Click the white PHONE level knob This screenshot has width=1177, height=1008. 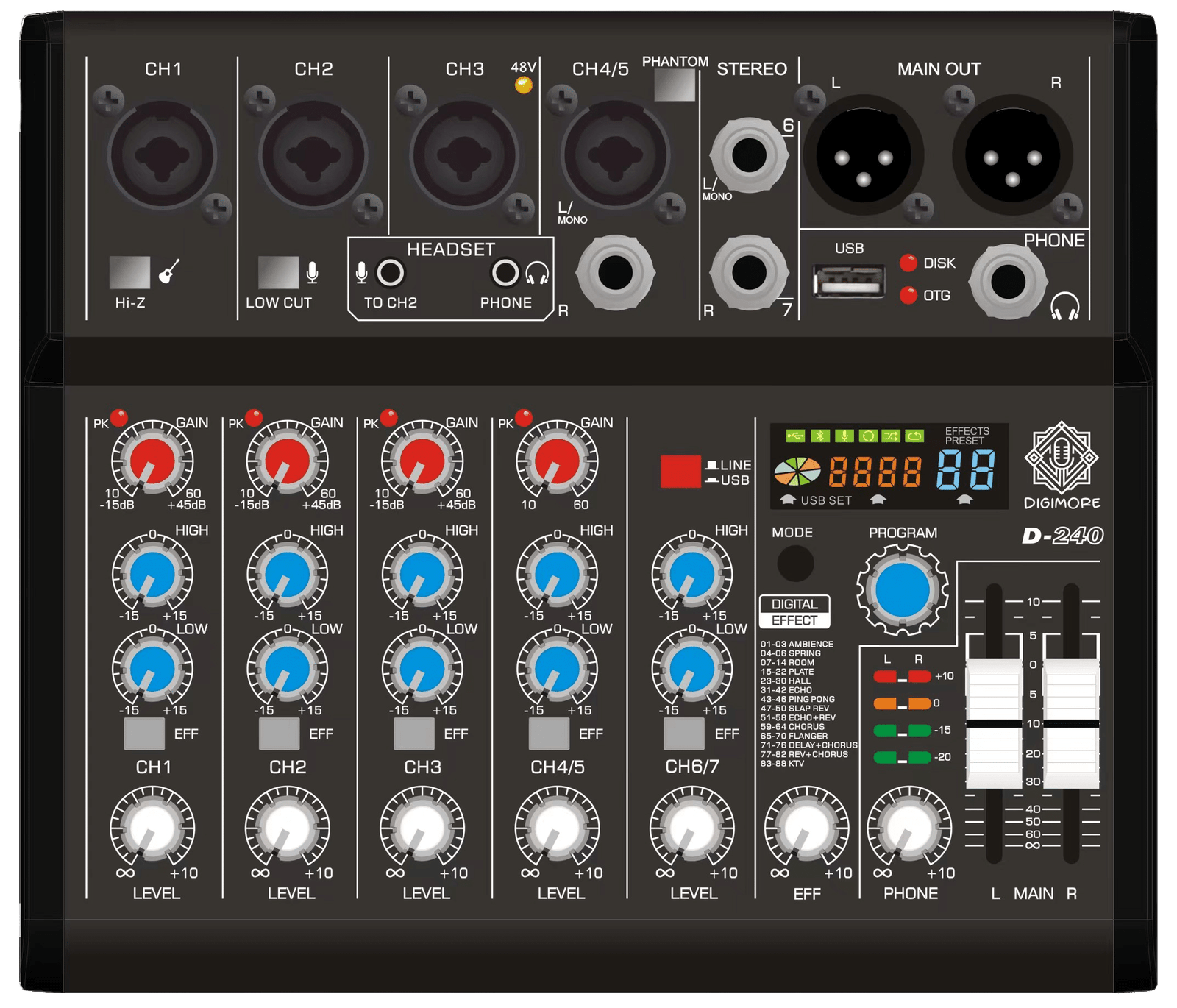coord(910,828)
